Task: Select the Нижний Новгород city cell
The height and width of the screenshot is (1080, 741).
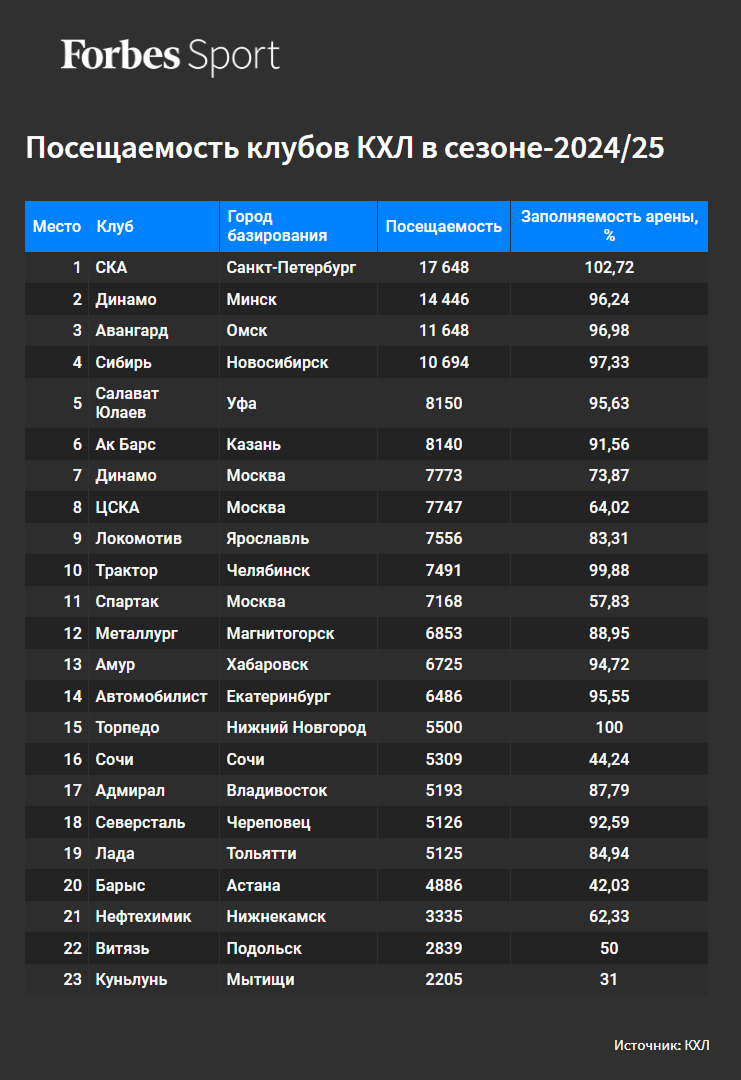Action: [296, 727]
